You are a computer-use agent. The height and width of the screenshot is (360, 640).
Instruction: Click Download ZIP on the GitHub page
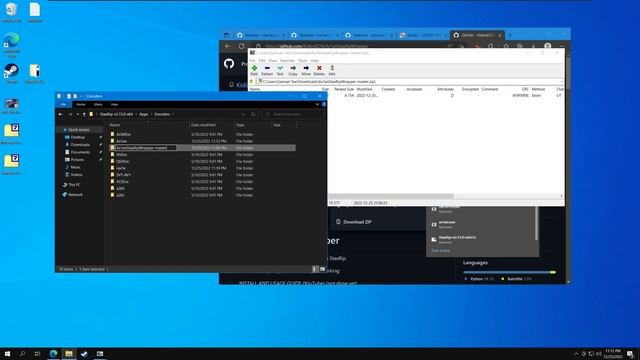tap(353, 222)
